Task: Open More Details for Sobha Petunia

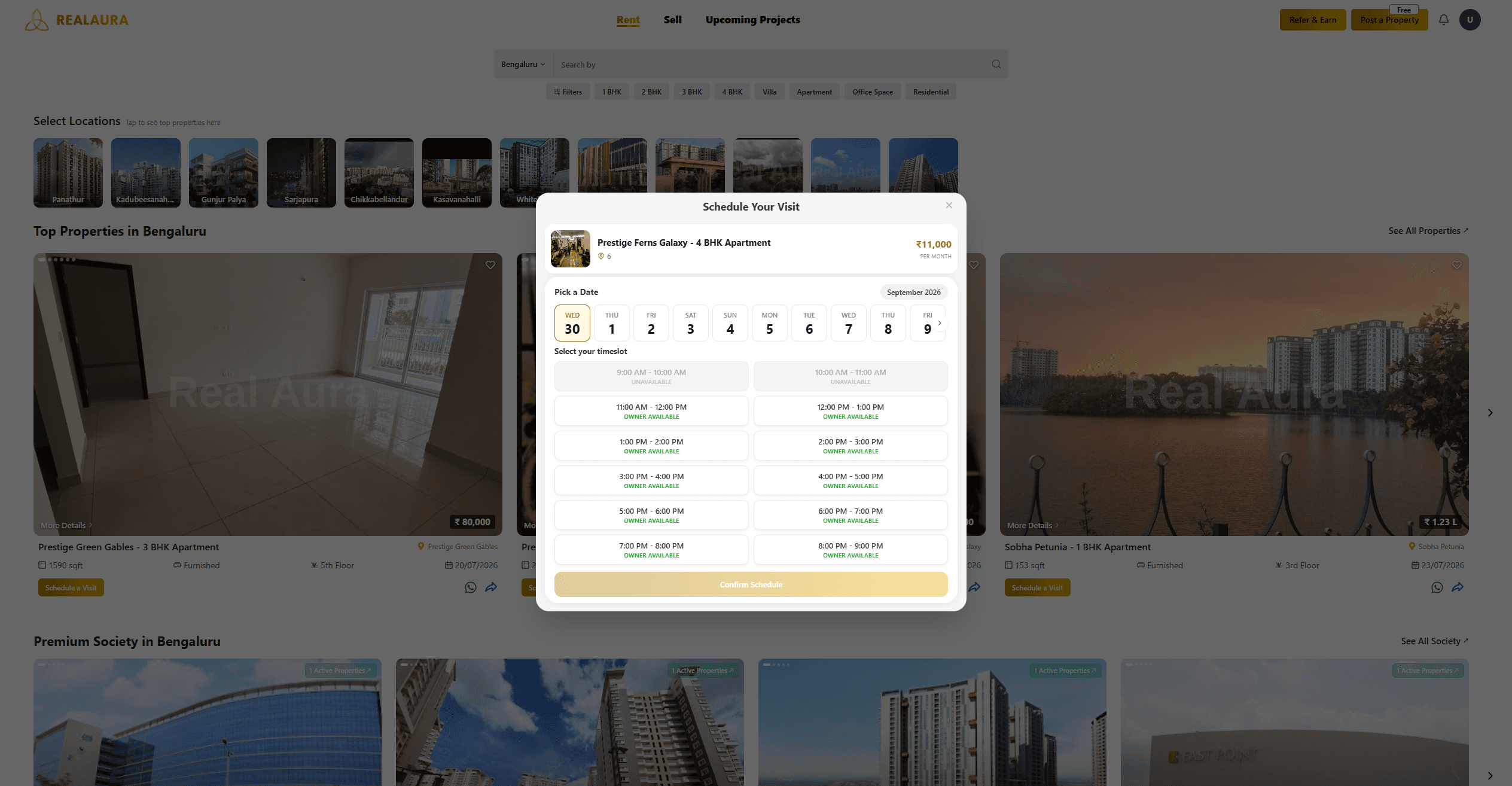Action: [x=1033, y=525]
